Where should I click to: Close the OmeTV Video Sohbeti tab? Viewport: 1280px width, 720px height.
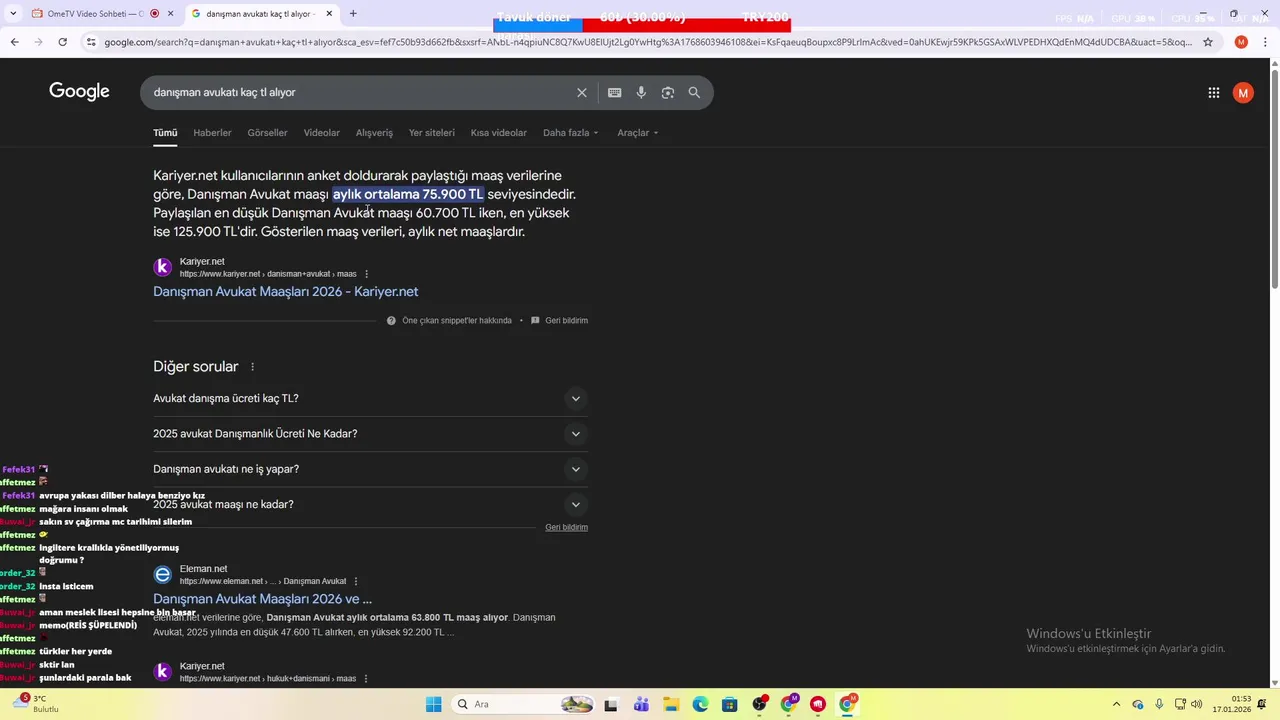170,14
